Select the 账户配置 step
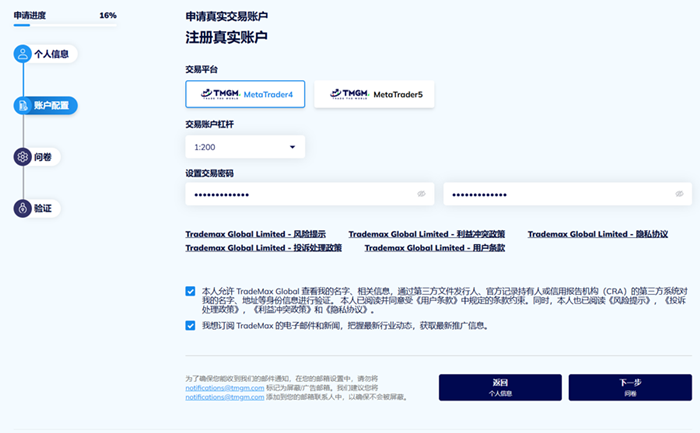Image resolution: width=700 pixels, height=433 pixels. click(45, 105)
